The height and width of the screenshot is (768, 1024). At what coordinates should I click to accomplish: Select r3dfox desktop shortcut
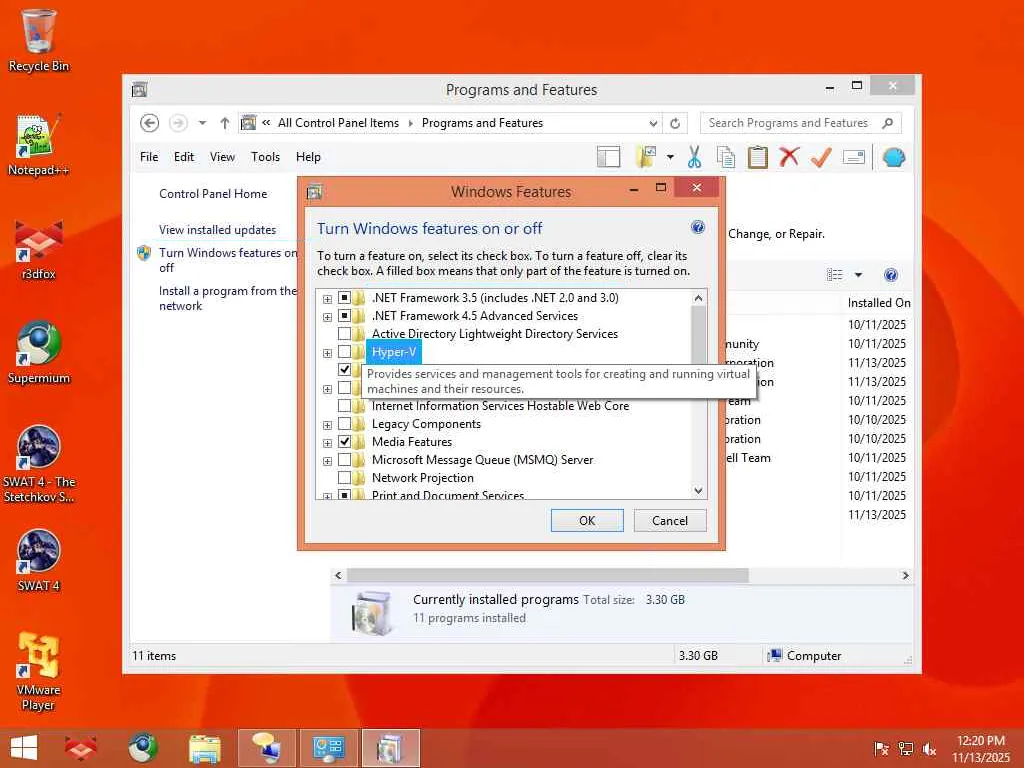click(x=39, y=249)
